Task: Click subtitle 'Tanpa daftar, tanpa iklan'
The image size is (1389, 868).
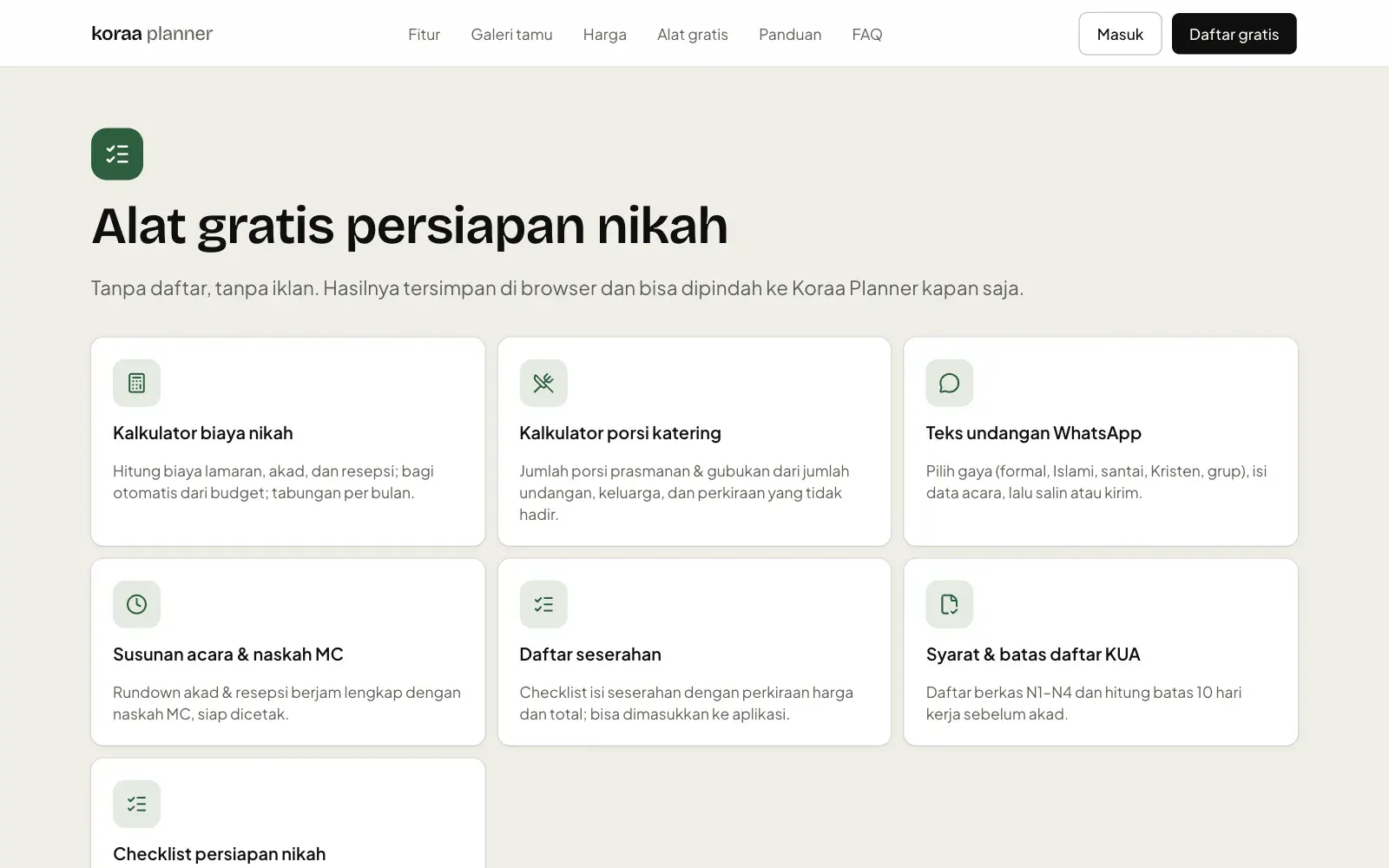Action: (x=557, y=288)
